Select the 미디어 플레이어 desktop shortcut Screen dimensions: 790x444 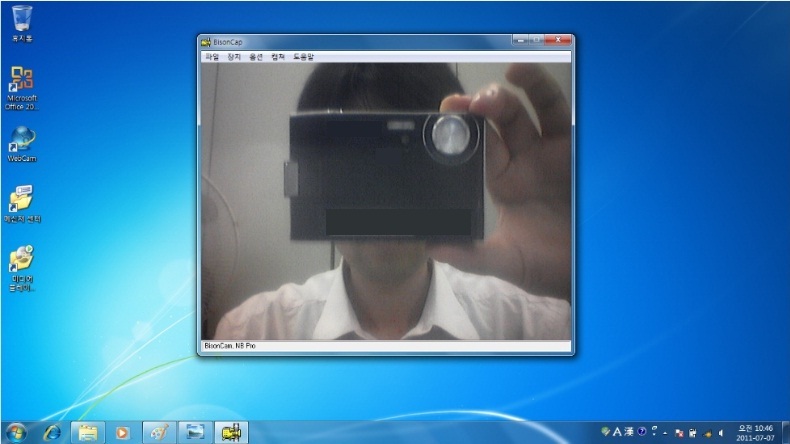[22, 268]
